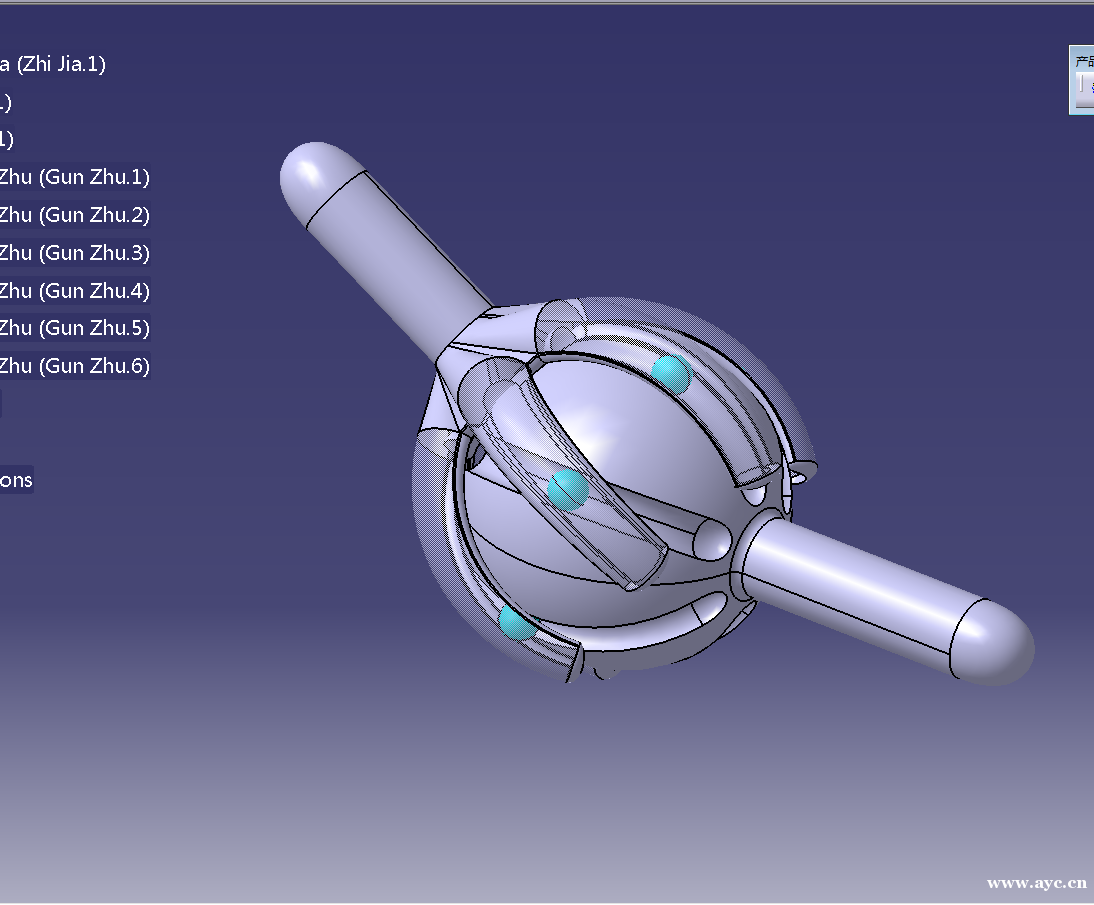Click the www.ayc.cn watermark text
The image size is (1094, 905).
(1036, 882)
